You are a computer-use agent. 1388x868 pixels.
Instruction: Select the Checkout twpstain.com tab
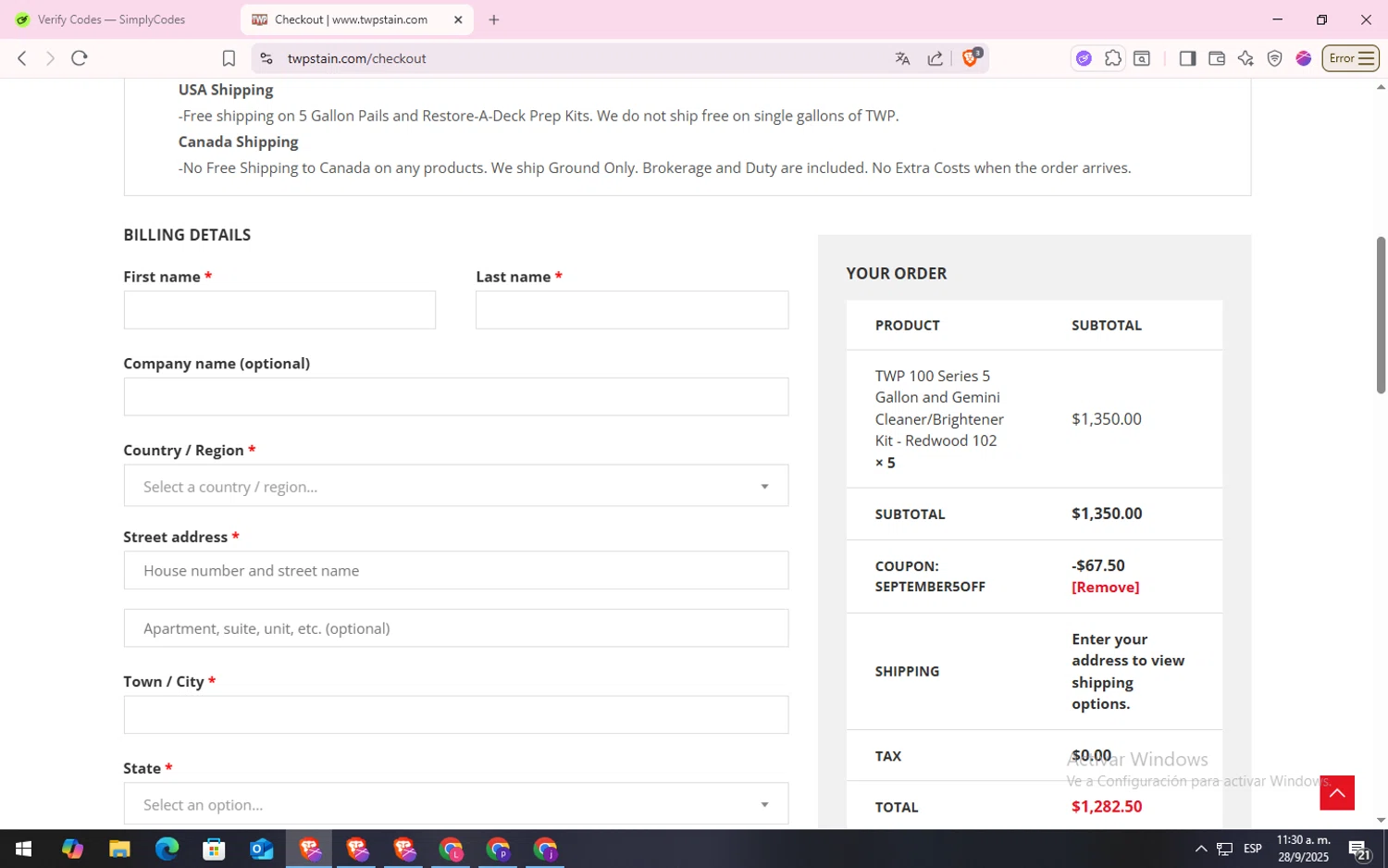pyautogui.click(x=356, y=19)
